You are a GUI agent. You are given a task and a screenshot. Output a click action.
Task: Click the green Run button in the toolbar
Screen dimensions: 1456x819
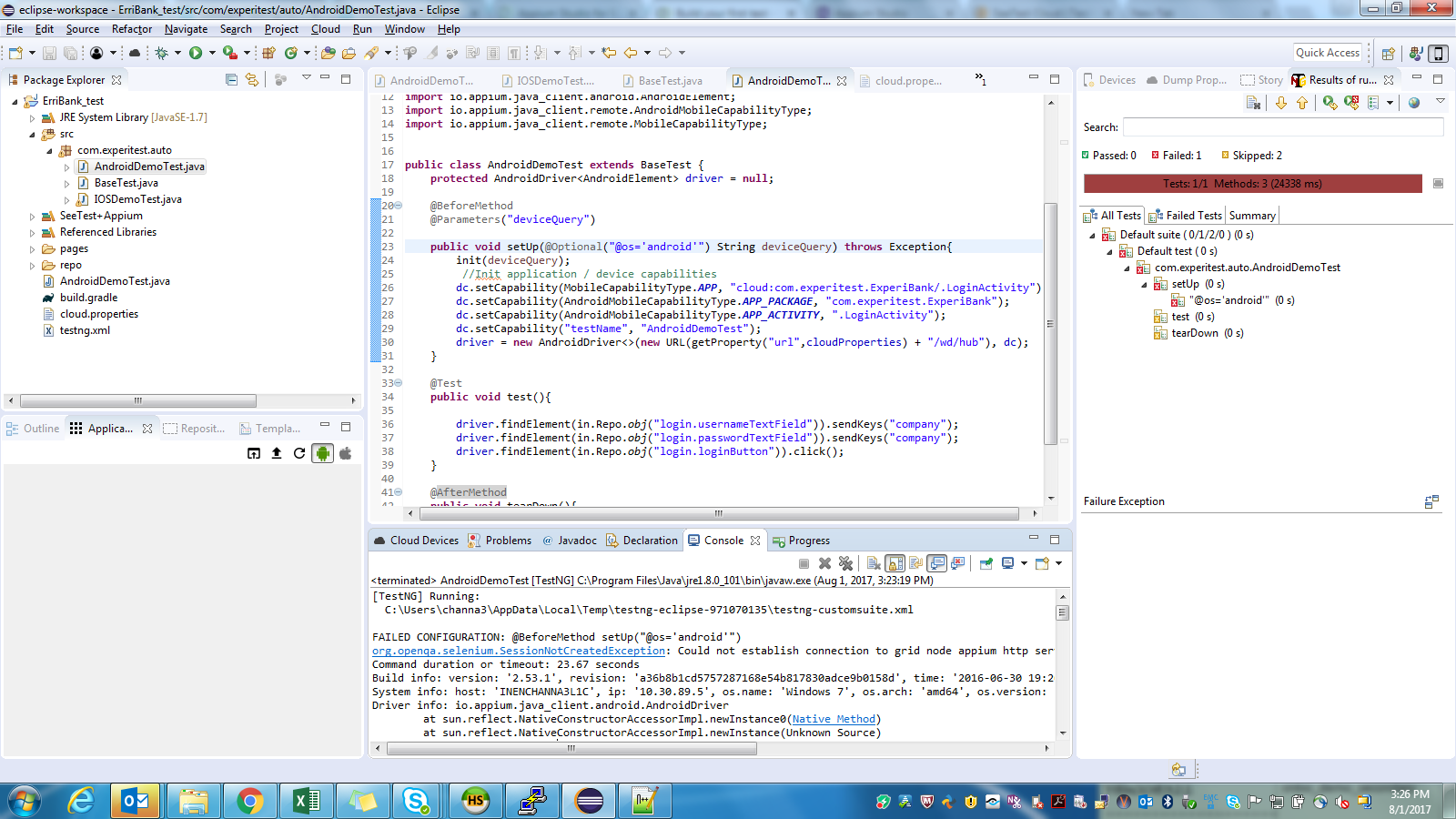(x=195, y=54)
